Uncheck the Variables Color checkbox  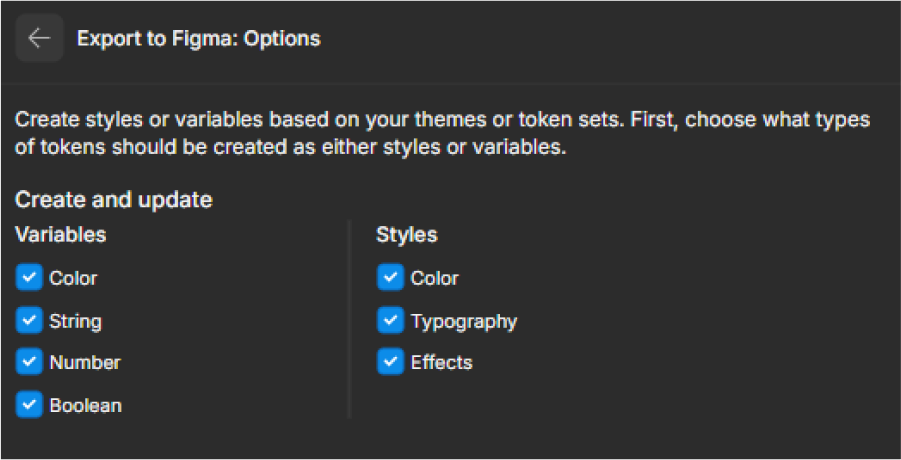pos(29,278)
